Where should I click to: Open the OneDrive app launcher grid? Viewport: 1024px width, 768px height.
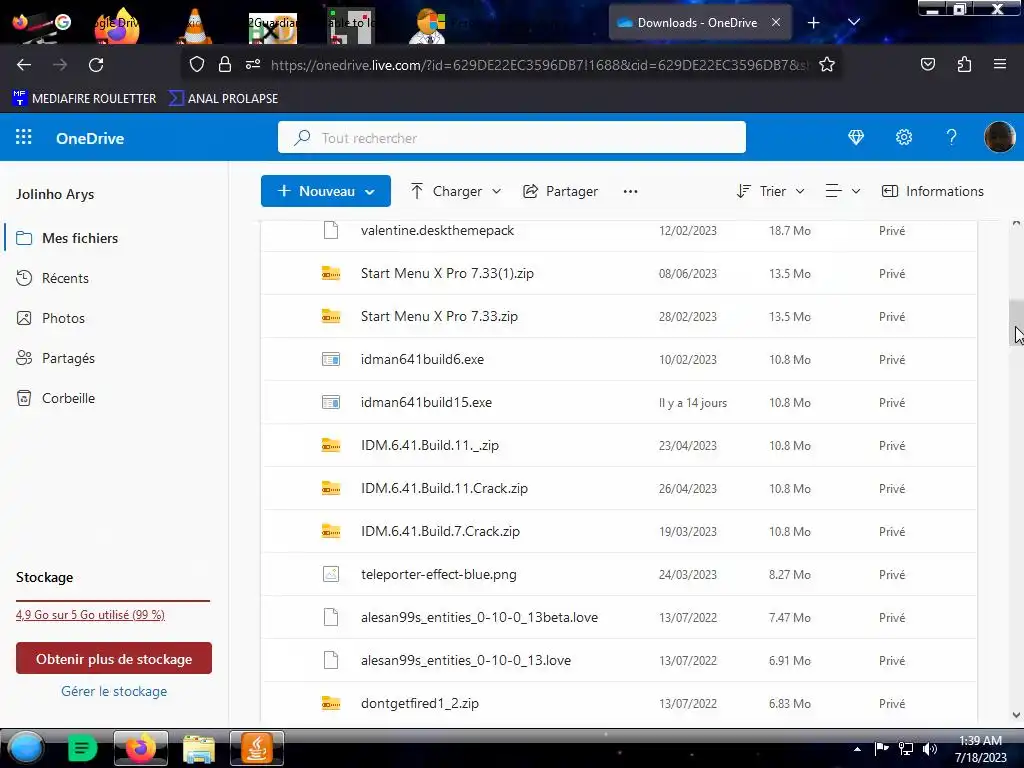24,137
